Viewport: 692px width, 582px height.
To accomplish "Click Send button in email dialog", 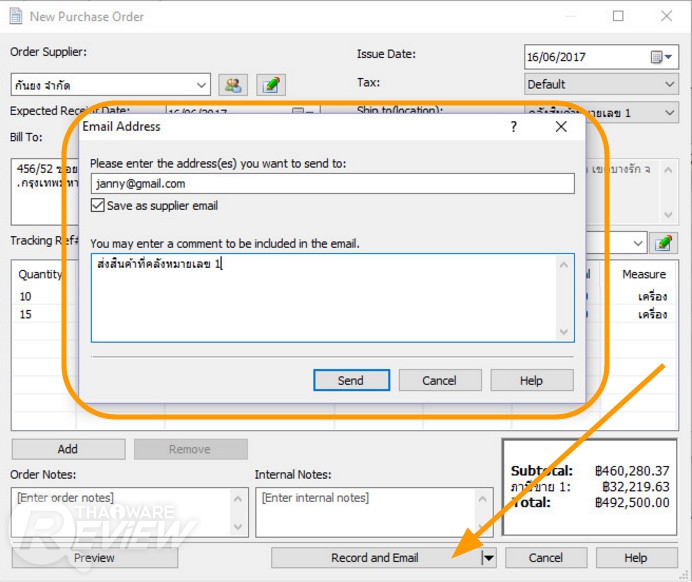I will [351, 380].
